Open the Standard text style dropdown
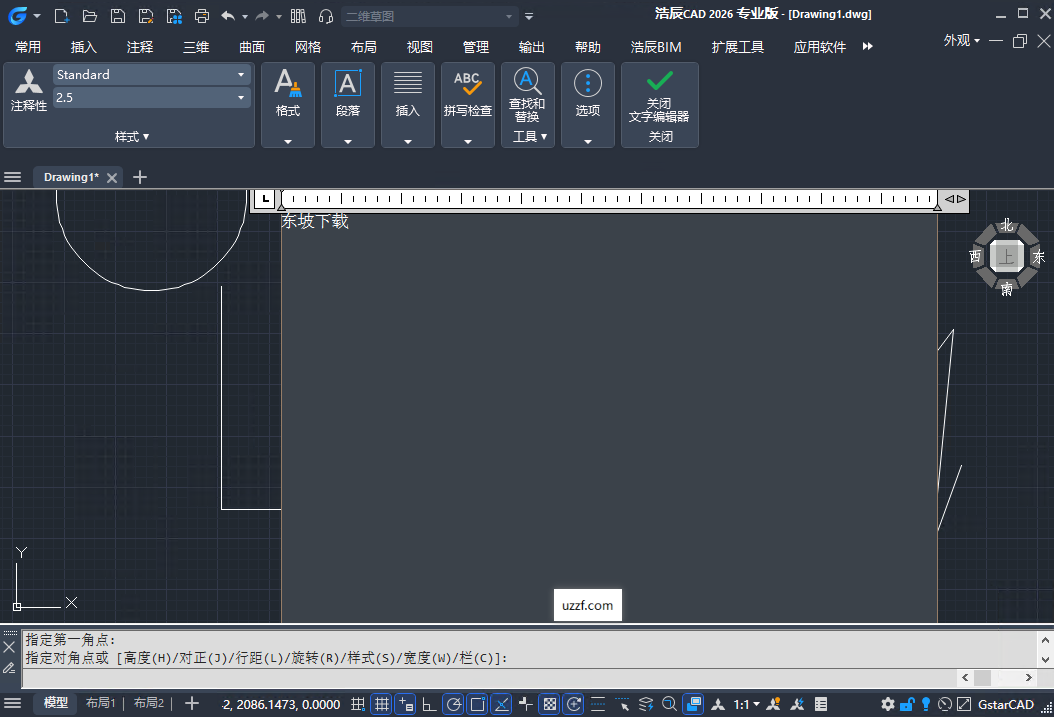The height and width of the screenshot is (717, 1054). [x=151, y=75]
